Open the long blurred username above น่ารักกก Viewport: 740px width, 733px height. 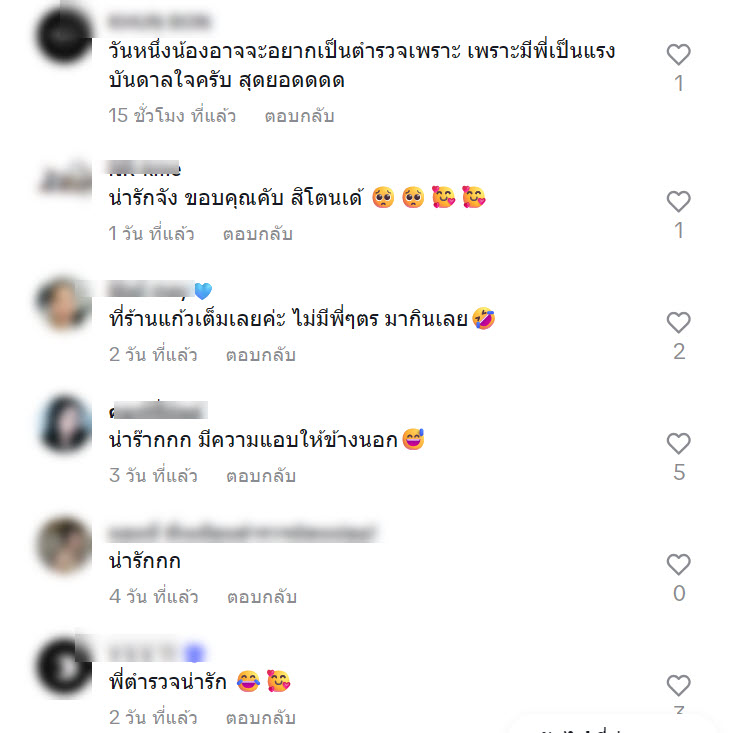(x=243, y=533)
